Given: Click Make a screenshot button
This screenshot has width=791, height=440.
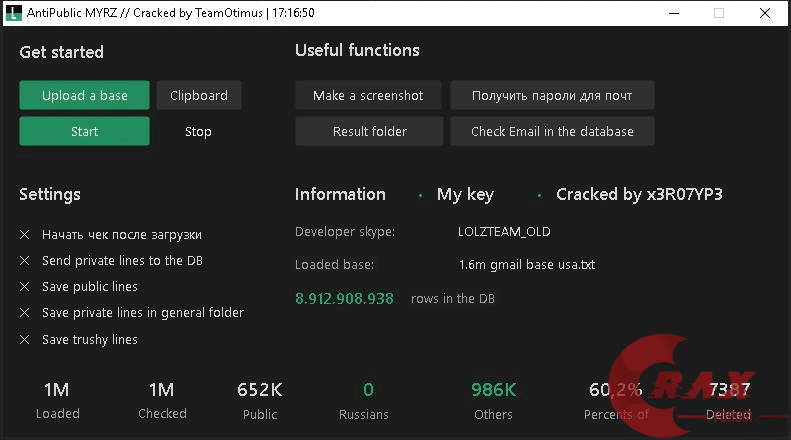Looking at the screenshot, I should (368, 96).
